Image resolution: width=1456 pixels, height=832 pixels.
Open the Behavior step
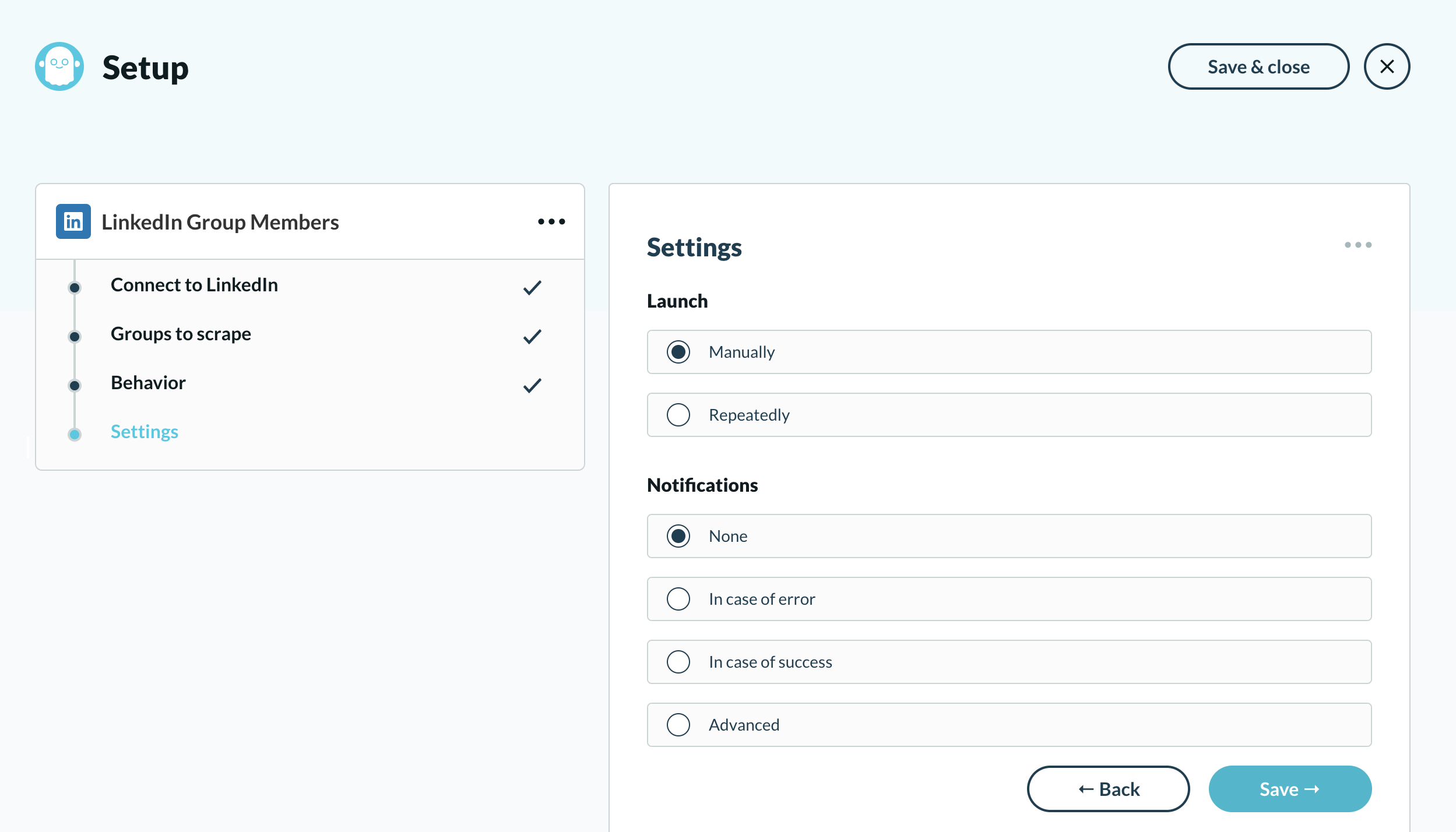[148, 383]
